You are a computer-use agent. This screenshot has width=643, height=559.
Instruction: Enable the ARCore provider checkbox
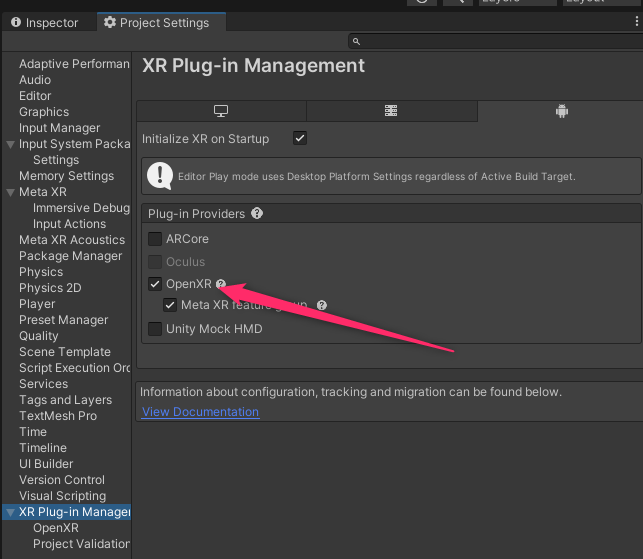point(155,239)
